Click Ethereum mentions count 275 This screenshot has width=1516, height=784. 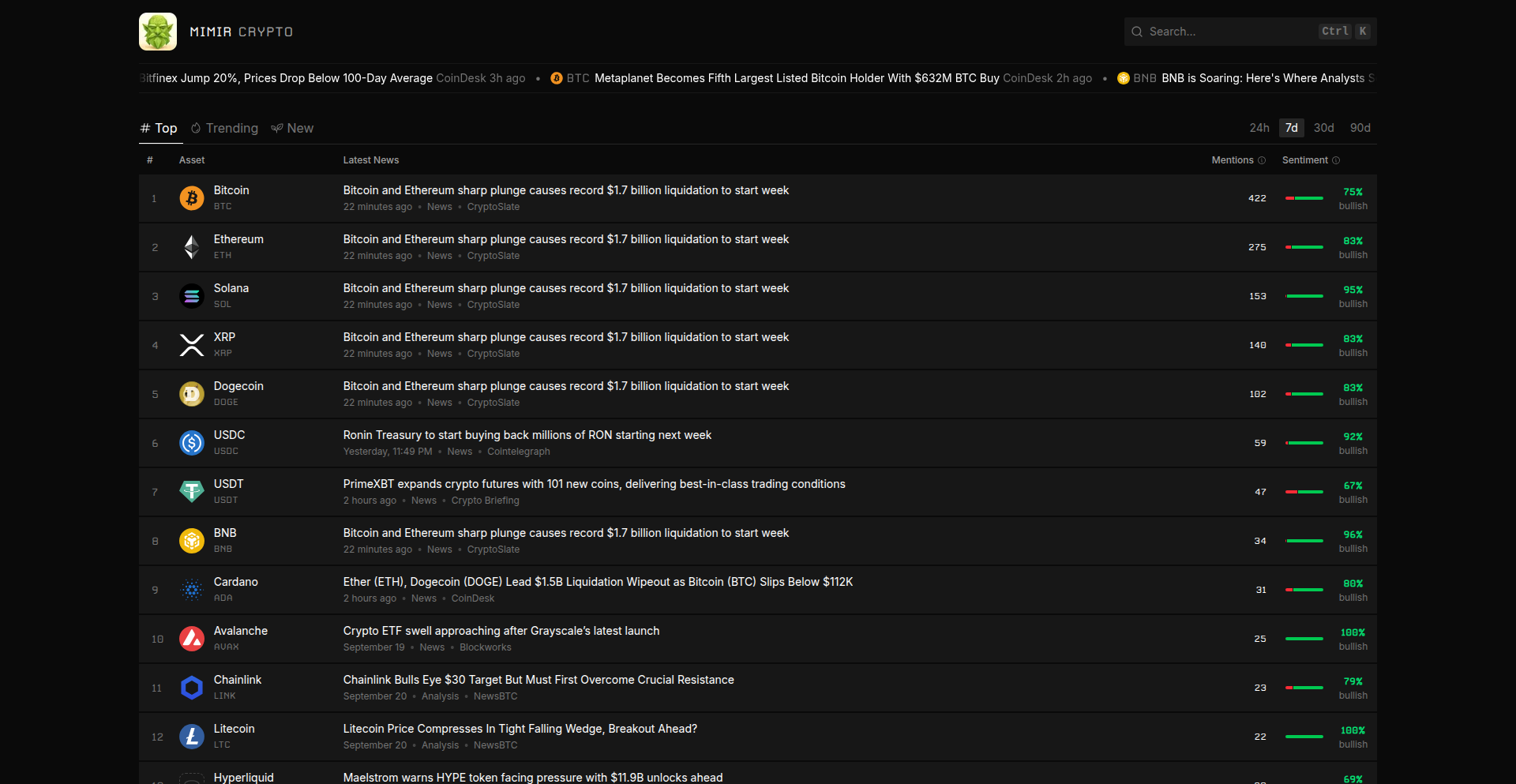coord(1257,247)
